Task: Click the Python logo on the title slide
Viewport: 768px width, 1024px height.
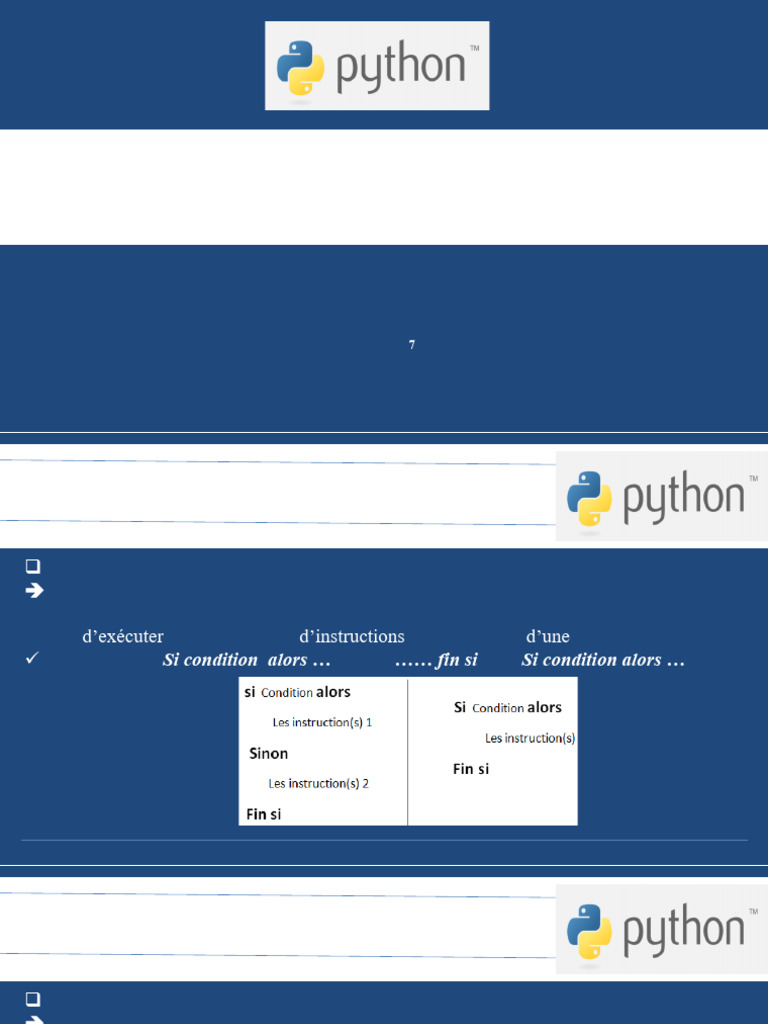Action: 377,65
